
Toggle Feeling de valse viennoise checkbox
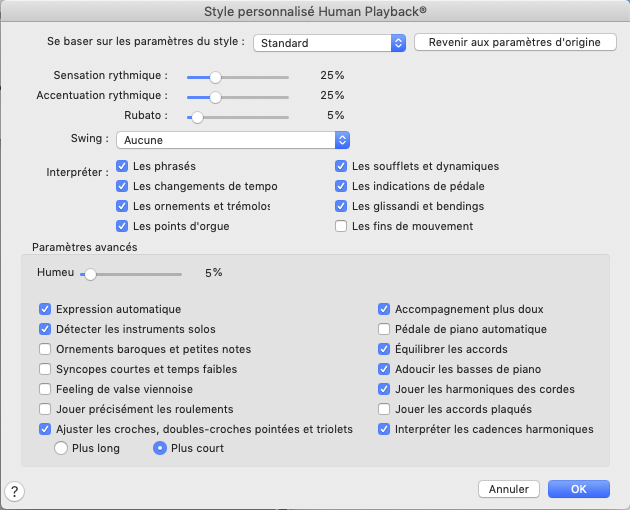(x=45, y=389)
